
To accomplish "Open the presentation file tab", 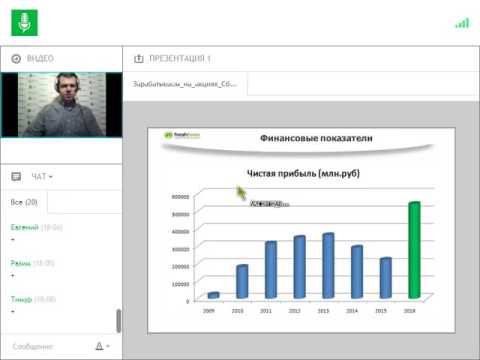I will [x=185, y=84].
